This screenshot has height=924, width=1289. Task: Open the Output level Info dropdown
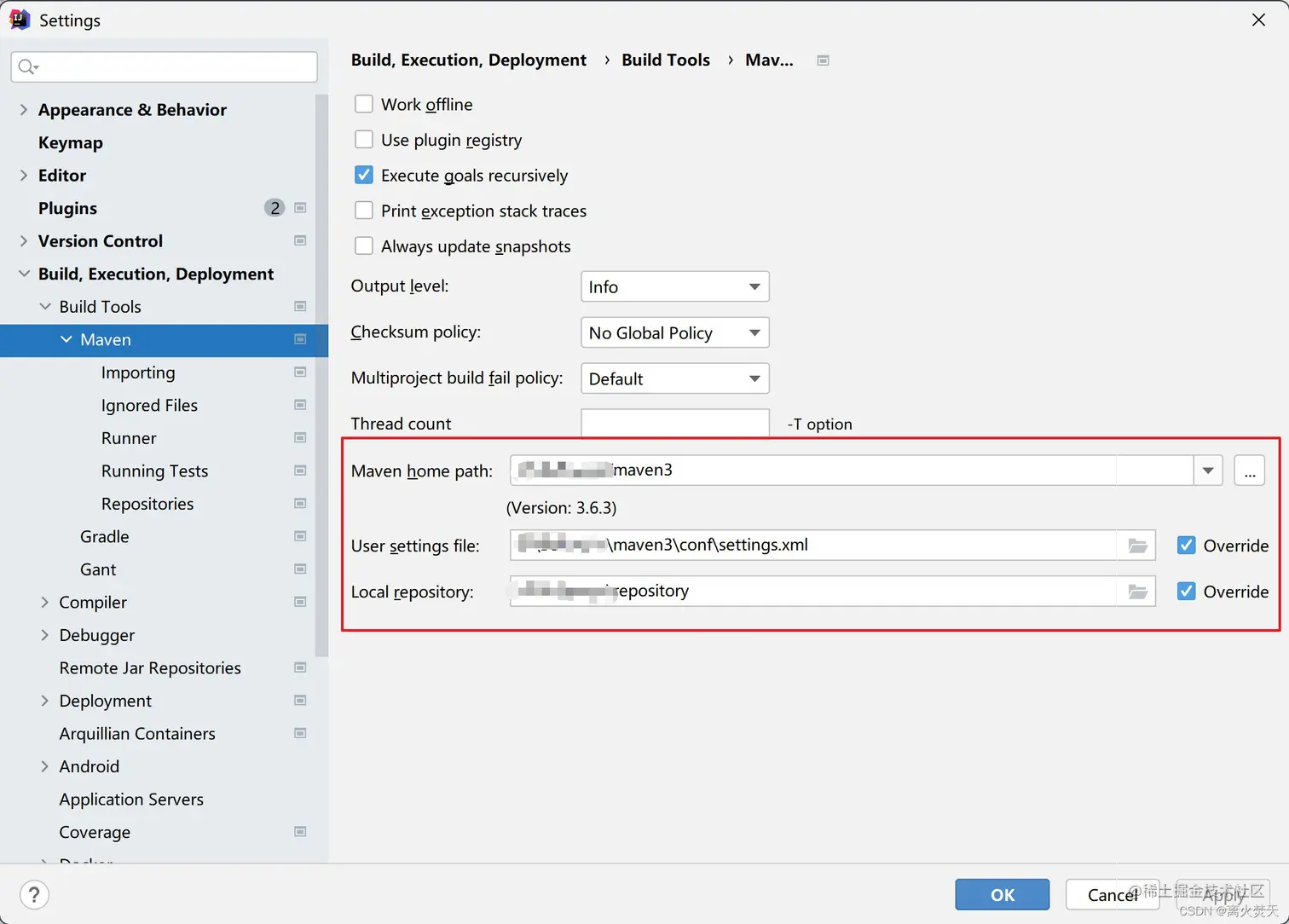675,286
